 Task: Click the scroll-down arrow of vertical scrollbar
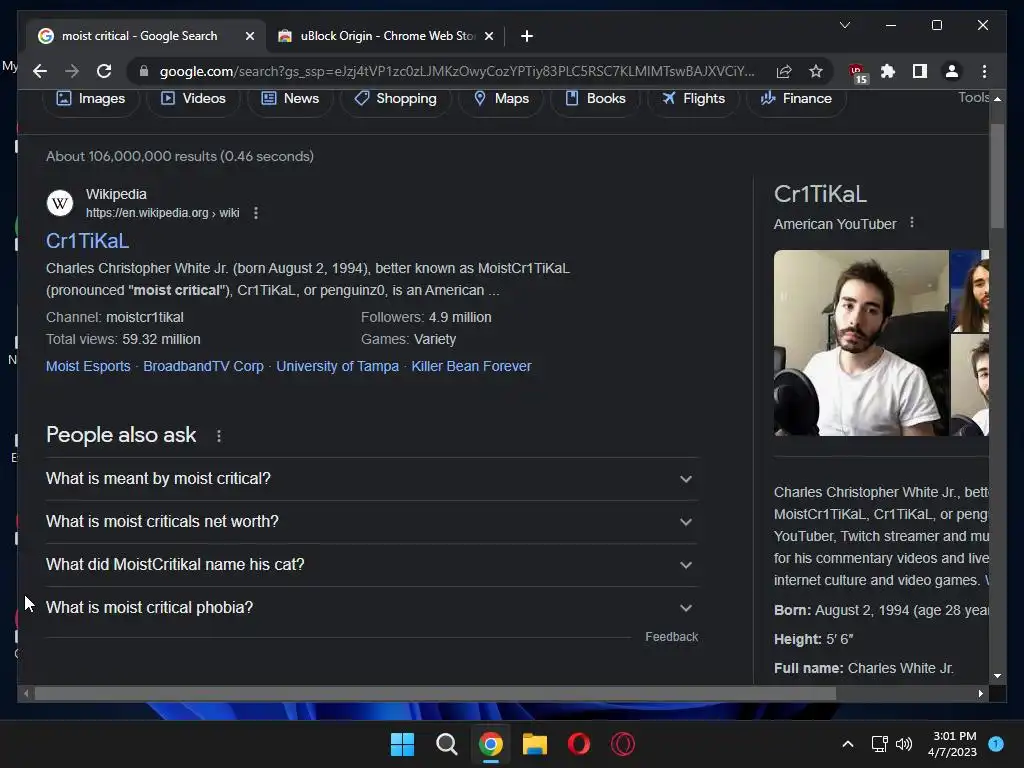click(x=997, y=677)
